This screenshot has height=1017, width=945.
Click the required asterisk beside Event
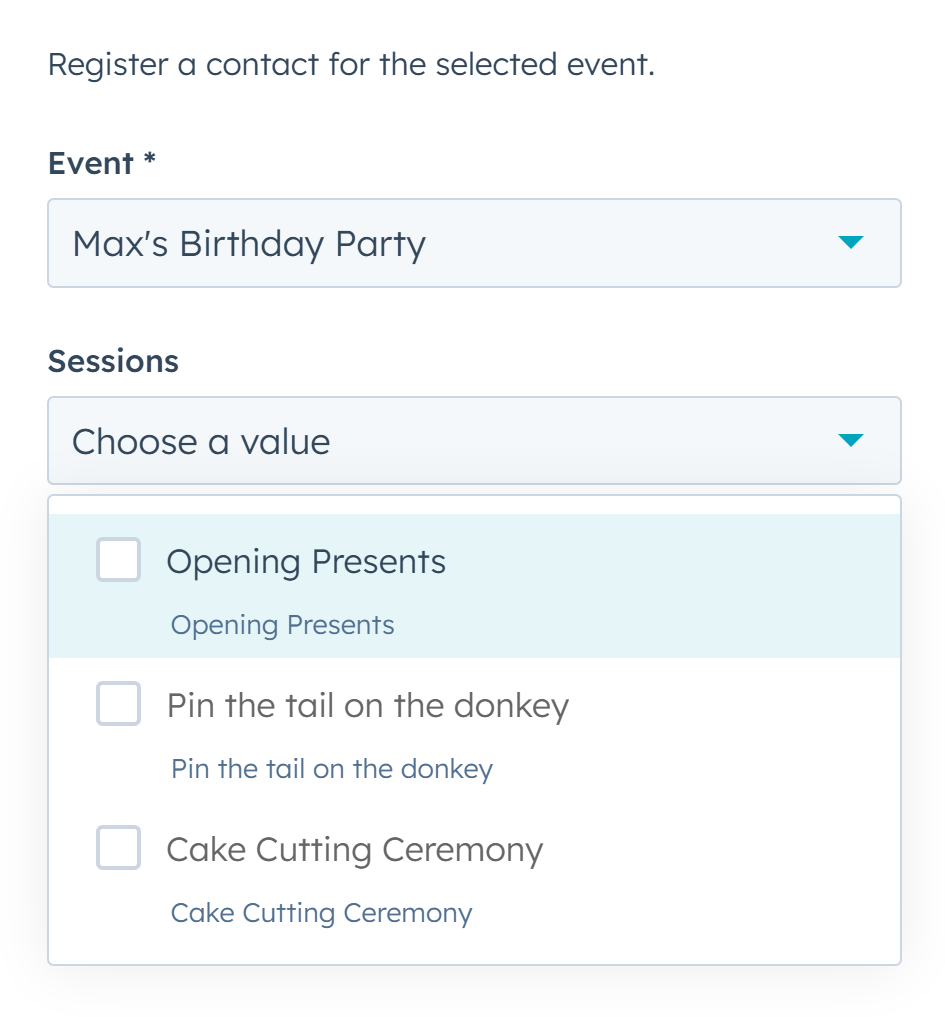pyautogui.click(x=150, y=161)
